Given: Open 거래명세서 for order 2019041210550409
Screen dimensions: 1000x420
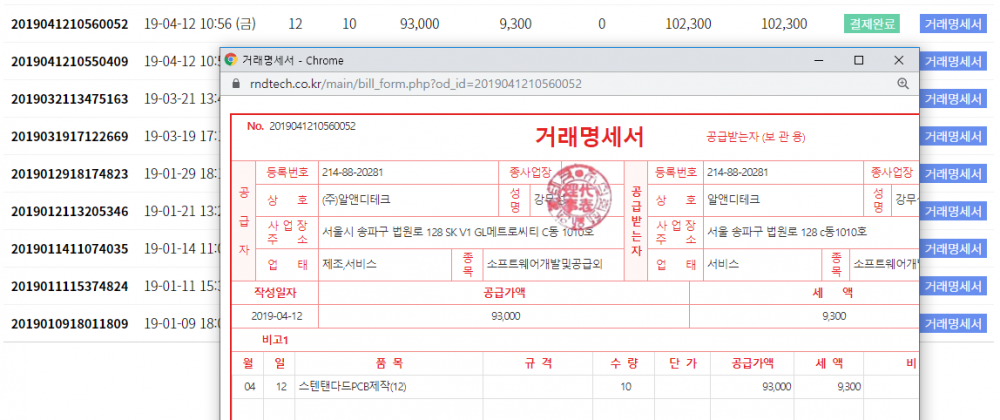Looking at the screenshot, I should 953,62.
